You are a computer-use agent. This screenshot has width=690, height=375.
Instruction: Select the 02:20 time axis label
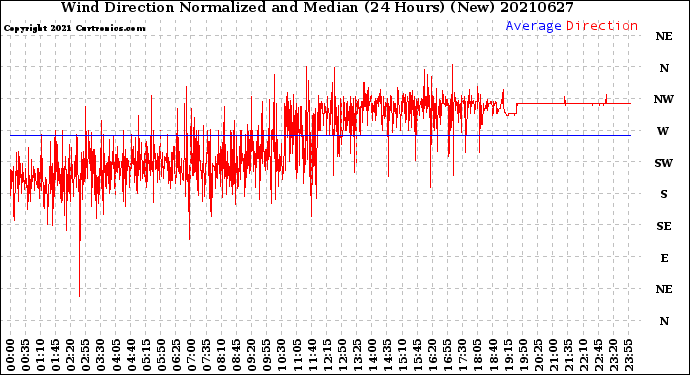click(71, 355)
